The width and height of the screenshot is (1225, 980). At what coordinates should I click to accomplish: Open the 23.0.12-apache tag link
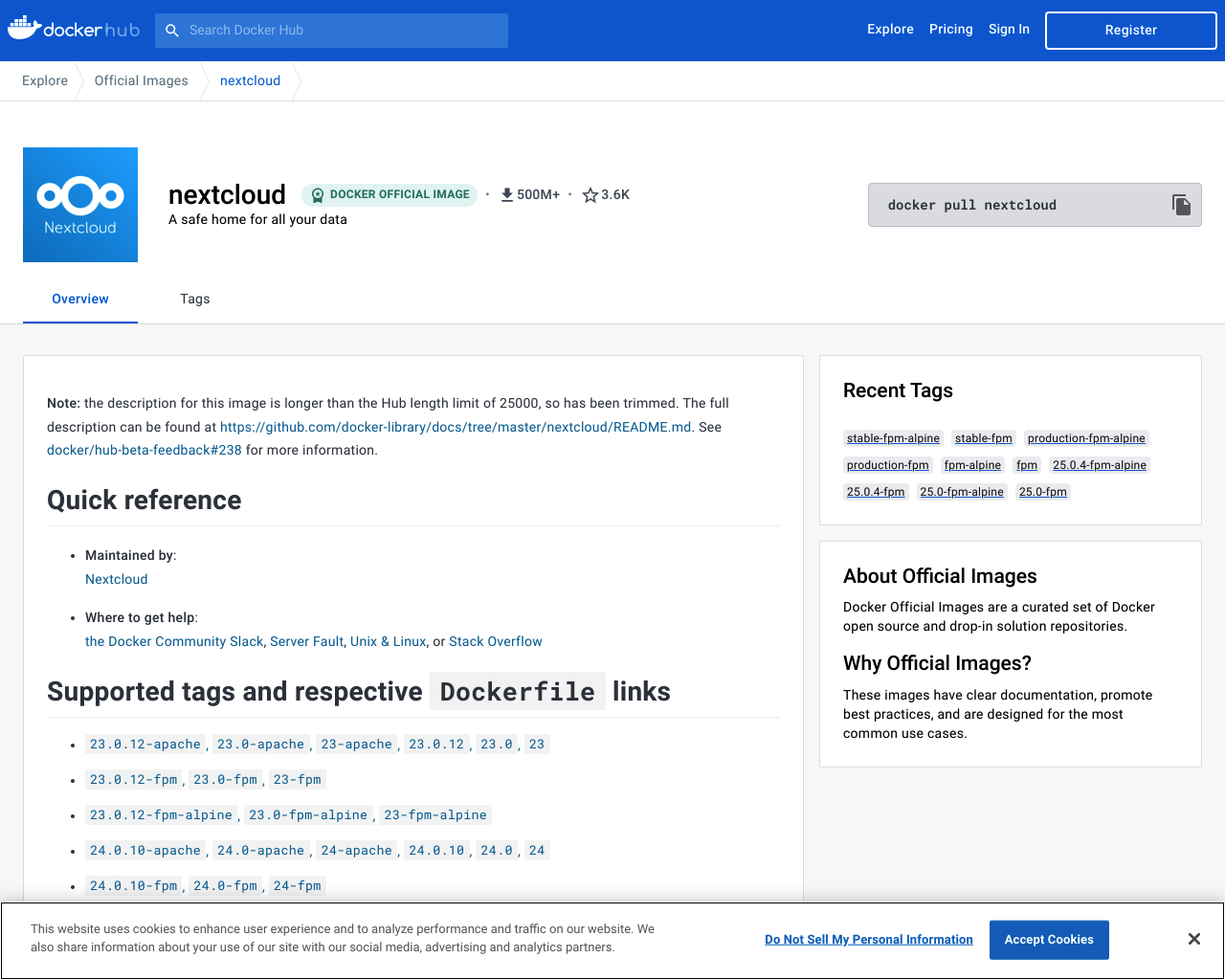[145, 745]
